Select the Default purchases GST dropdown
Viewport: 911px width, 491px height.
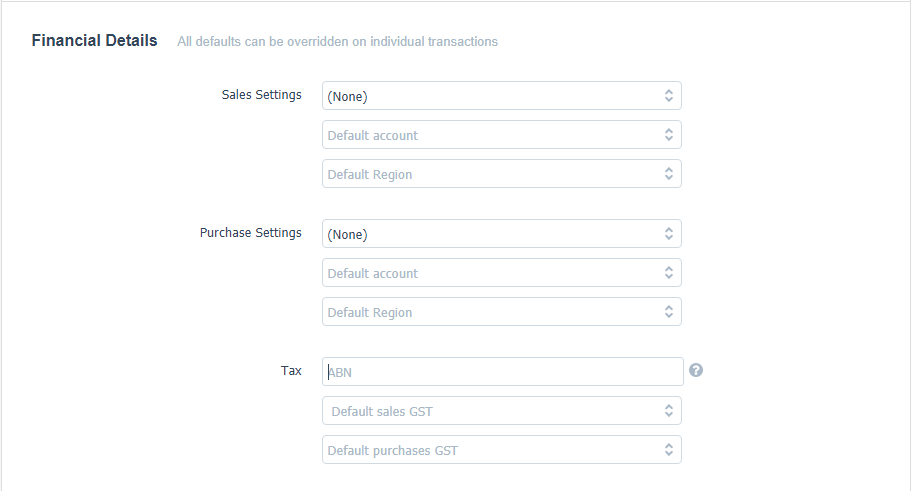501,450
